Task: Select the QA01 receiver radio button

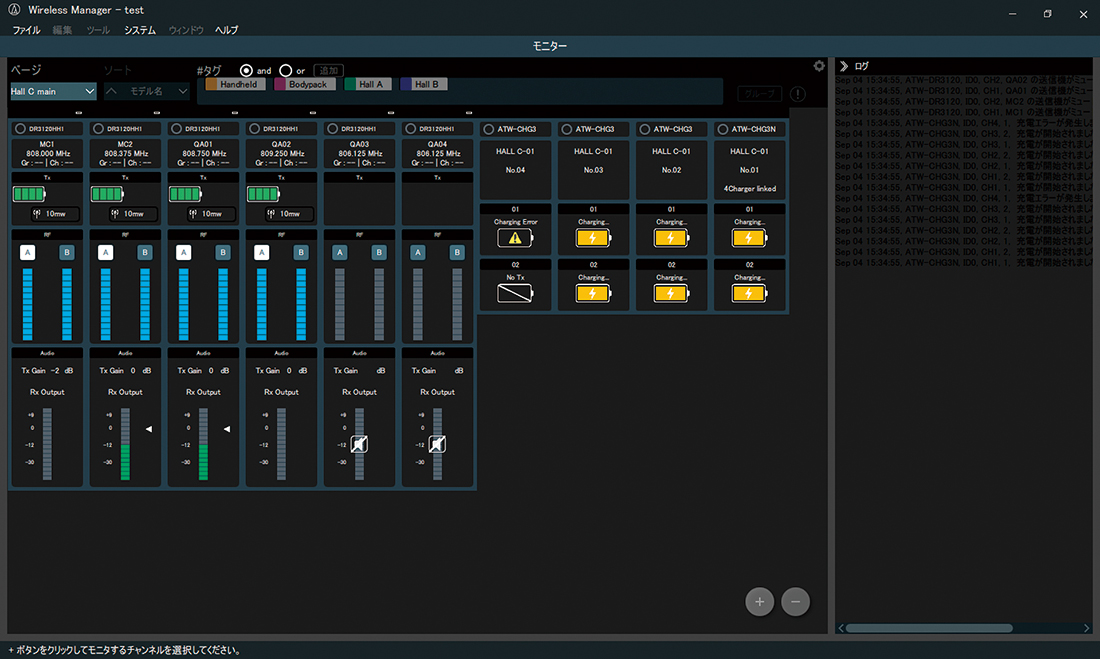Action: pos(176,128)
